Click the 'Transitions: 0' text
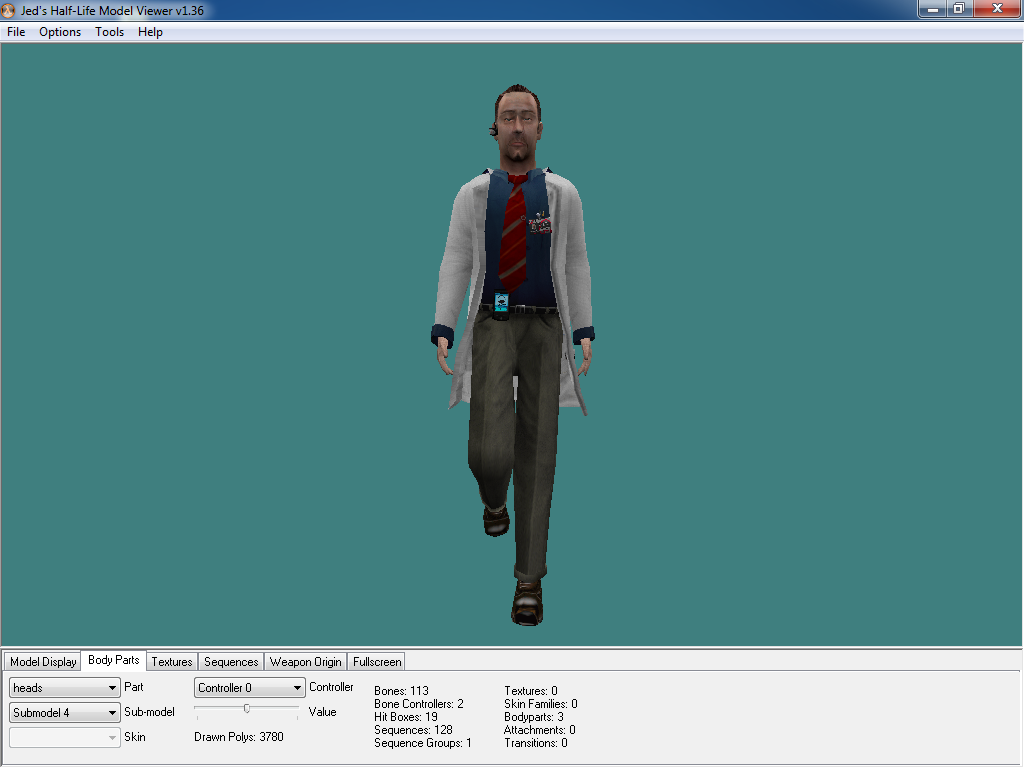This screenshot has height=768, width=1024. 536,743
